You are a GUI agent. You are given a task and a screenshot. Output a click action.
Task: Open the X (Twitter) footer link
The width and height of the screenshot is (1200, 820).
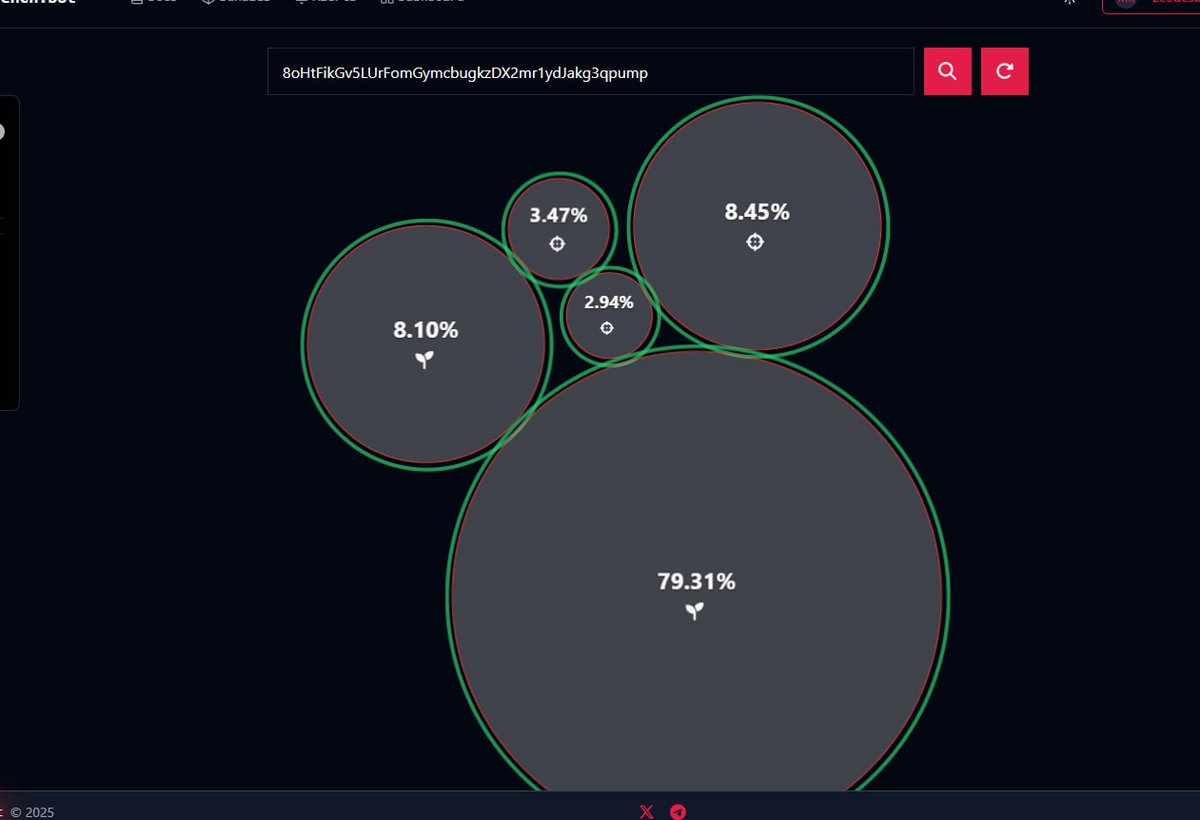tap(646, 811)
